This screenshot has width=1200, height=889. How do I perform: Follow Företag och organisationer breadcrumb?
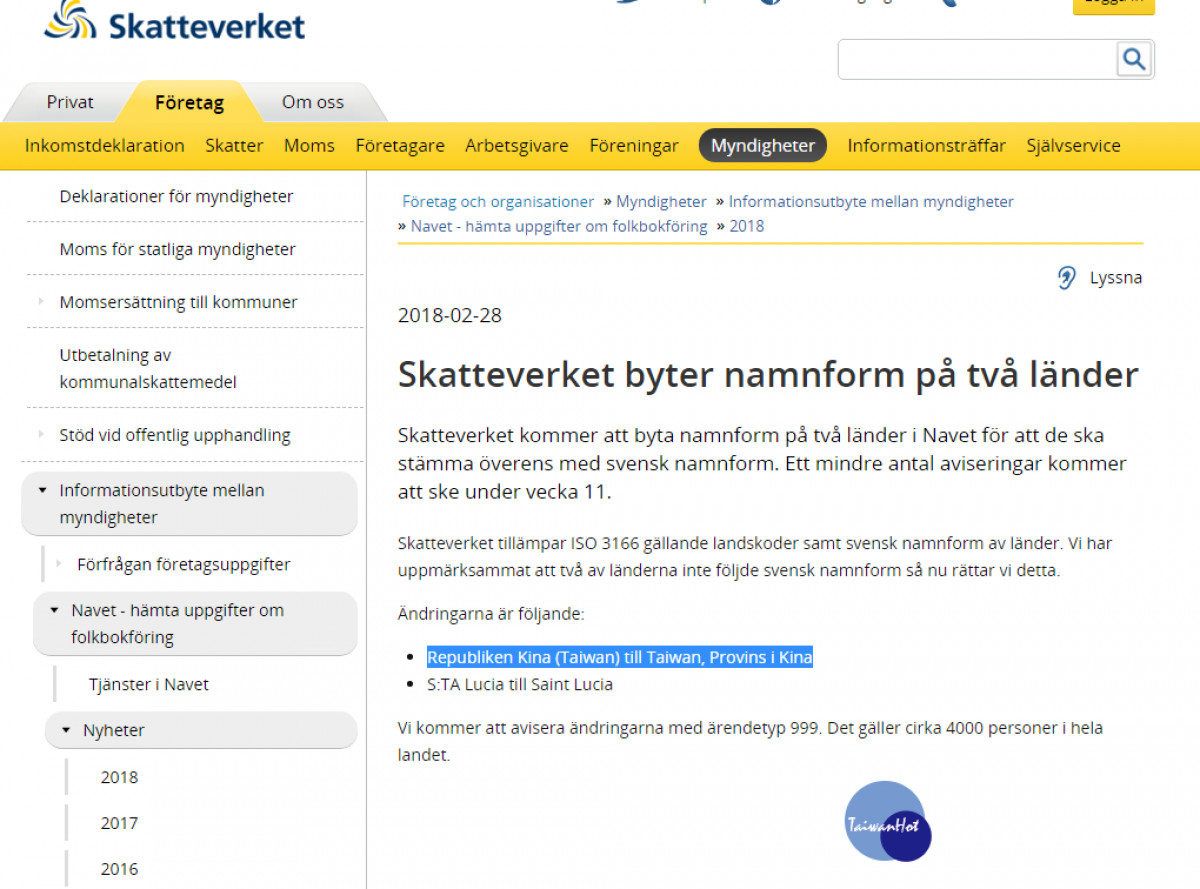tap(498, 202)
